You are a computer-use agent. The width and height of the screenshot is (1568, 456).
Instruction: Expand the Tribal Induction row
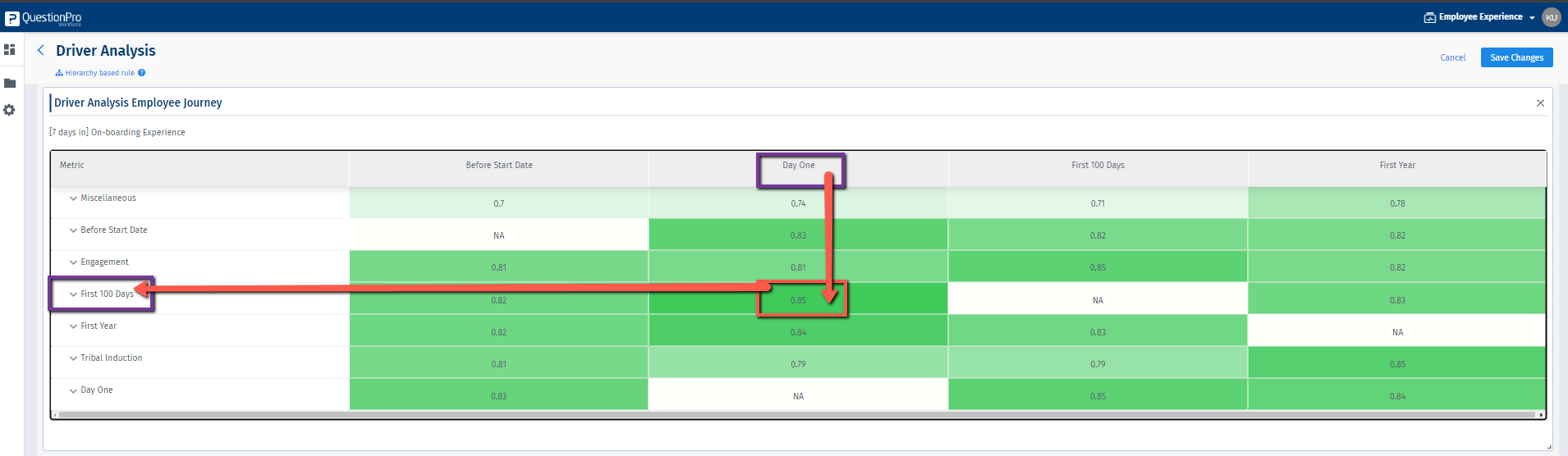pos(73,358)
